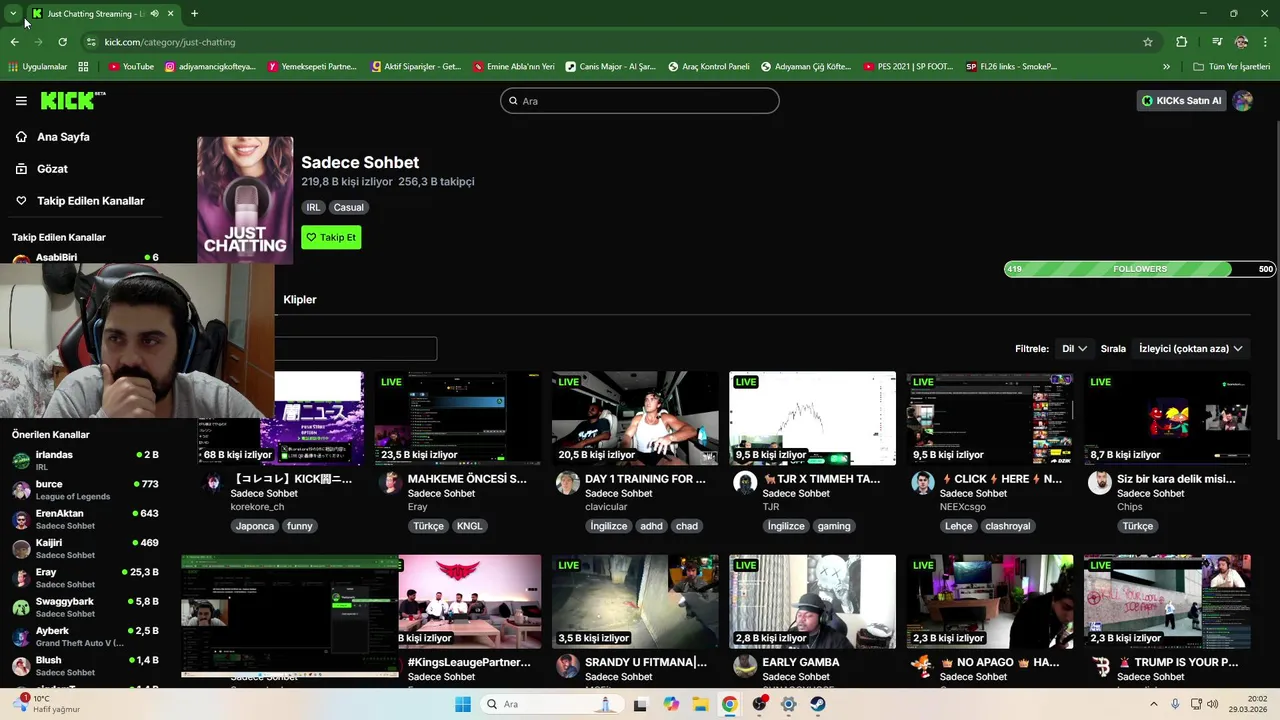Open the clavicular channel link
1280x720 pixels.
point(606,507)
